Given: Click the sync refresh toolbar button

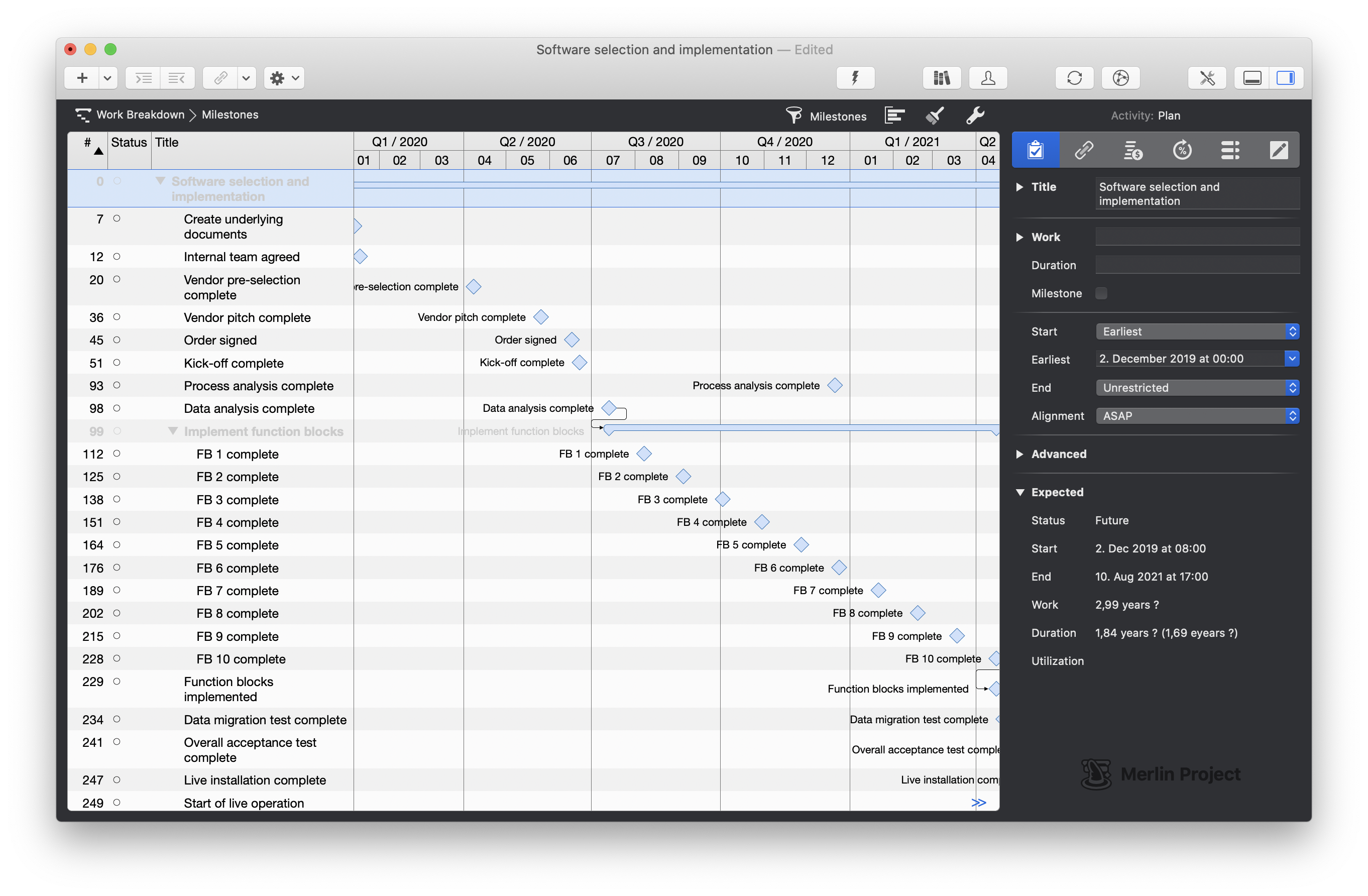Looking at the screenshot, I should [1074, 77].
